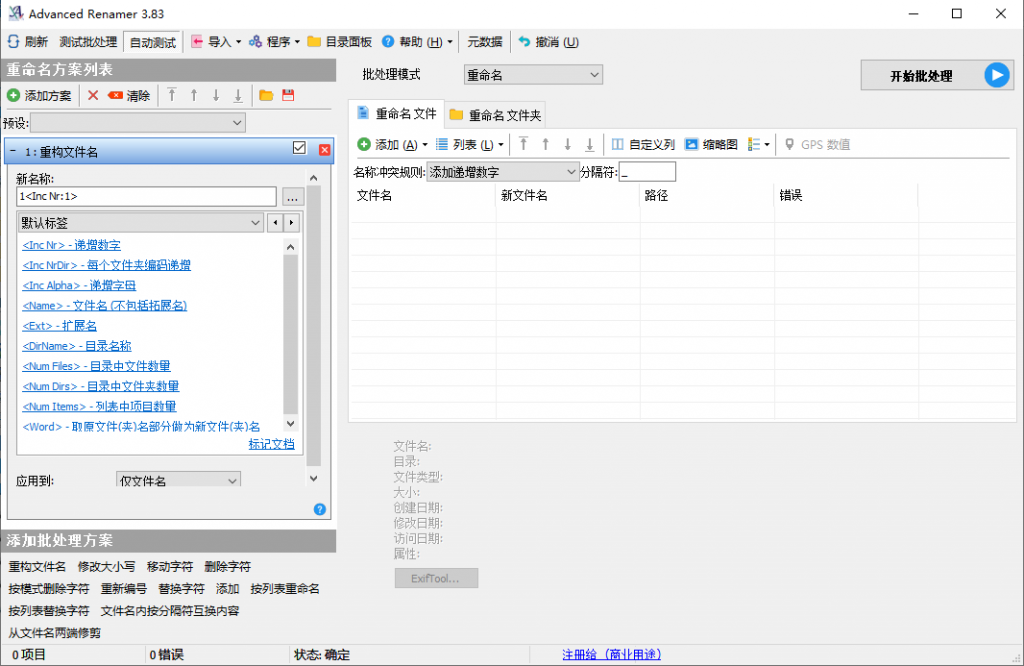Screen dimensions: 1024x666
Task: Insert the <Name> 文件名 tag
Action: (104, 306)
